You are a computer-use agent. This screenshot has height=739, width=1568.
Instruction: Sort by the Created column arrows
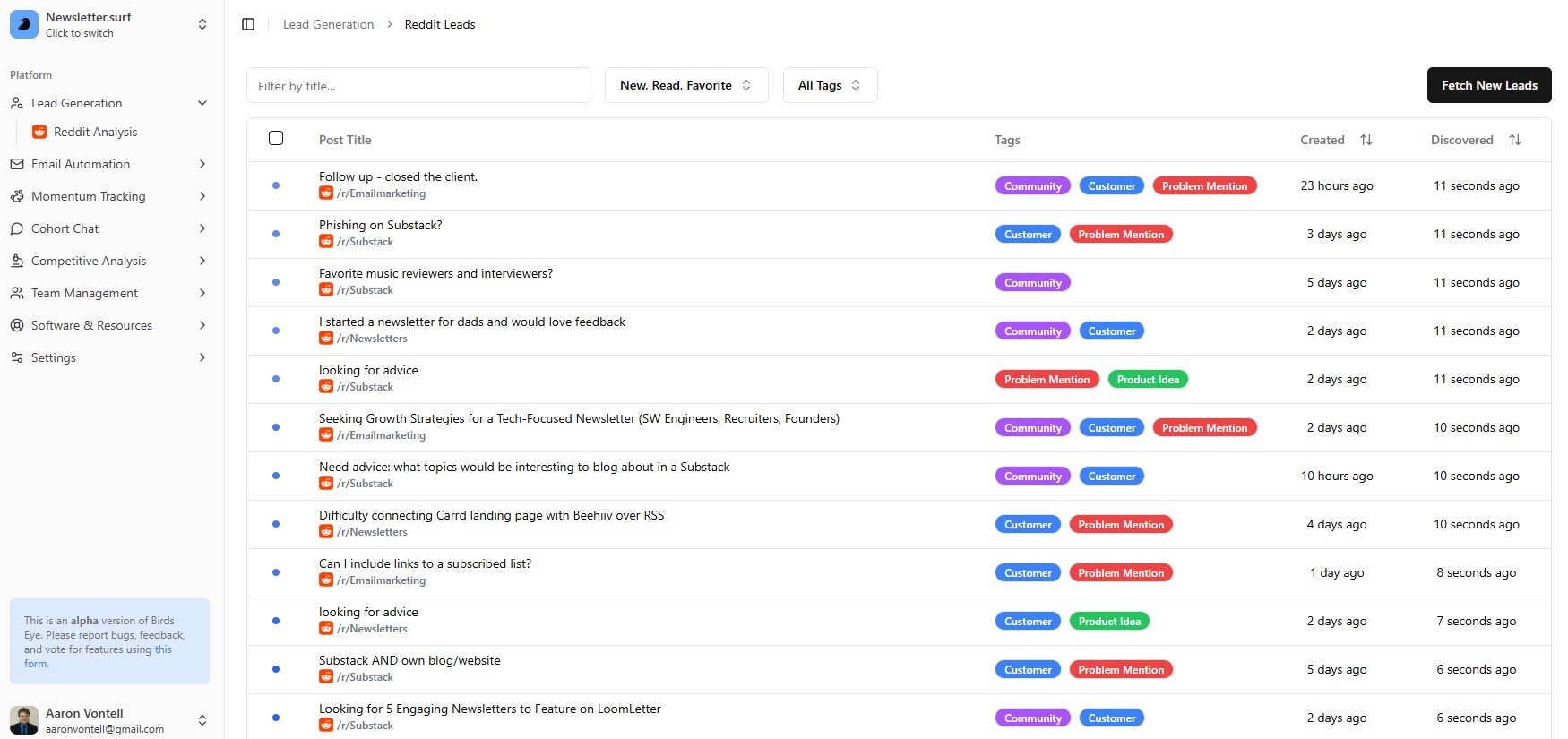click(x=1366, y=140)
